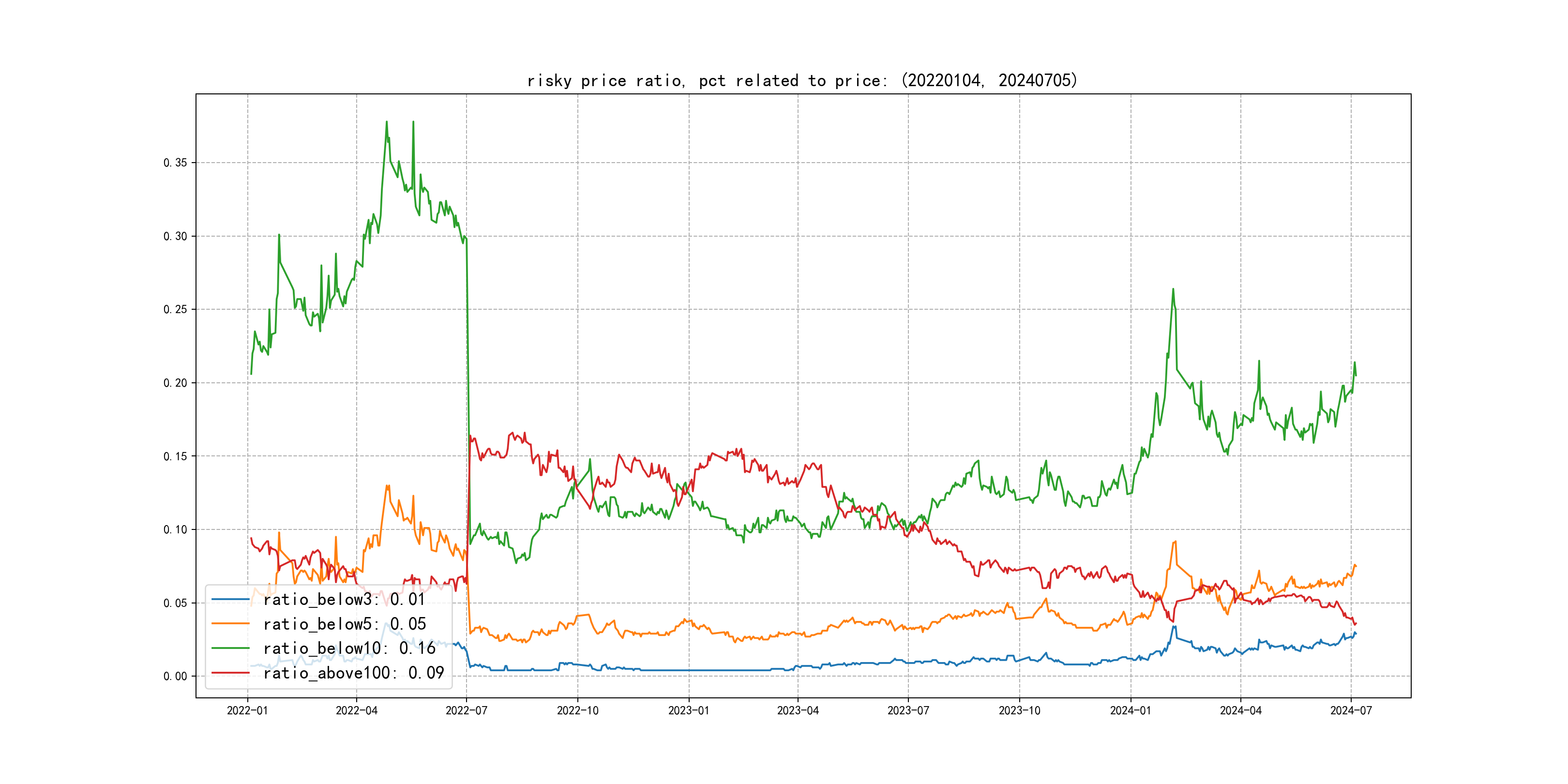Click the 0.35 y-axis tick label

tap(175, 163)
